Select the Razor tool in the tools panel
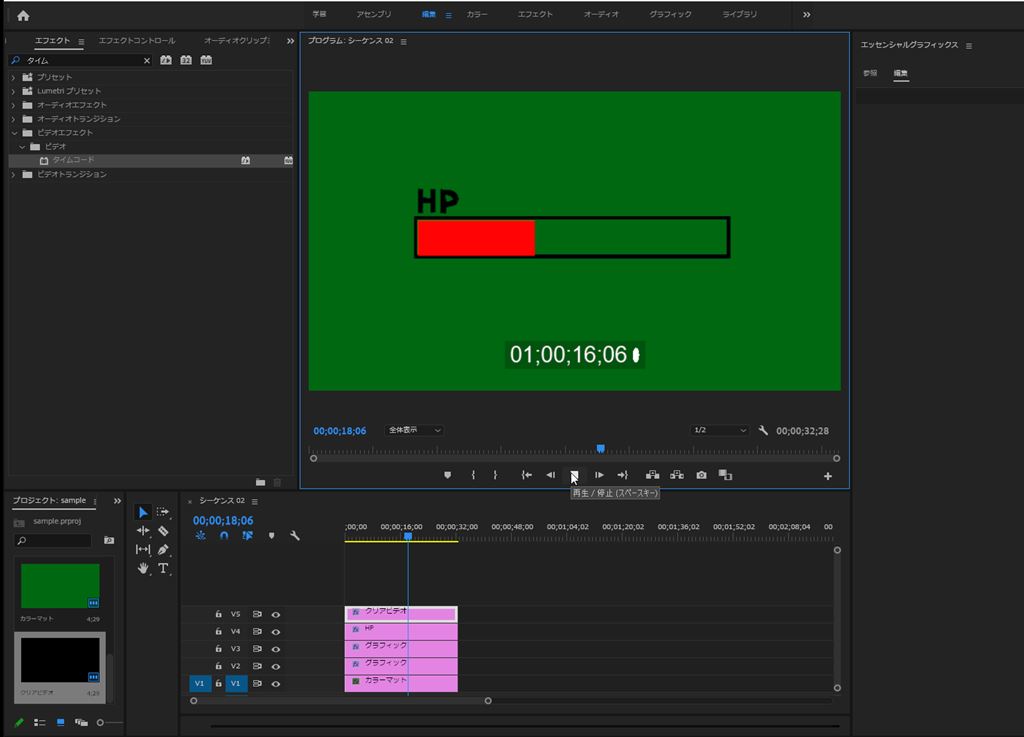The height and width of the screenshot is (737, 1024). [x=163, y=531]
